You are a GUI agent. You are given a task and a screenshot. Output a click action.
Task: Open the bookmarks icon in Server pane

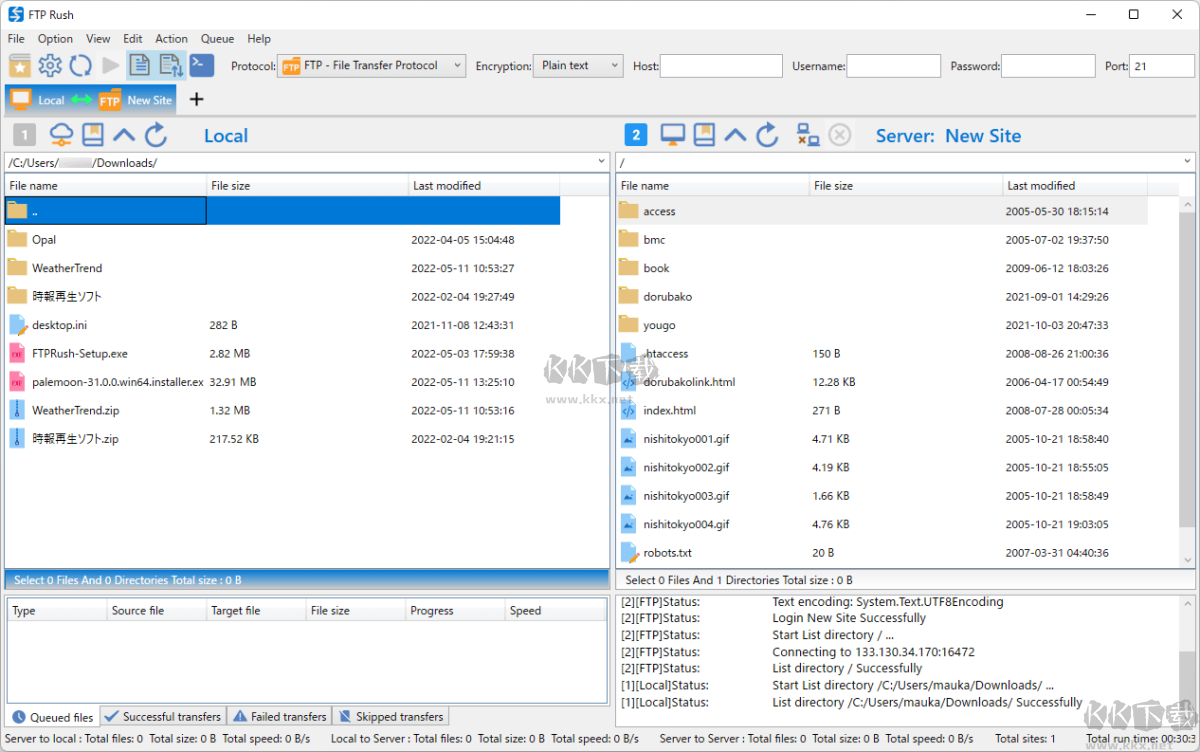pyautogui.click(x=704, y=135)
